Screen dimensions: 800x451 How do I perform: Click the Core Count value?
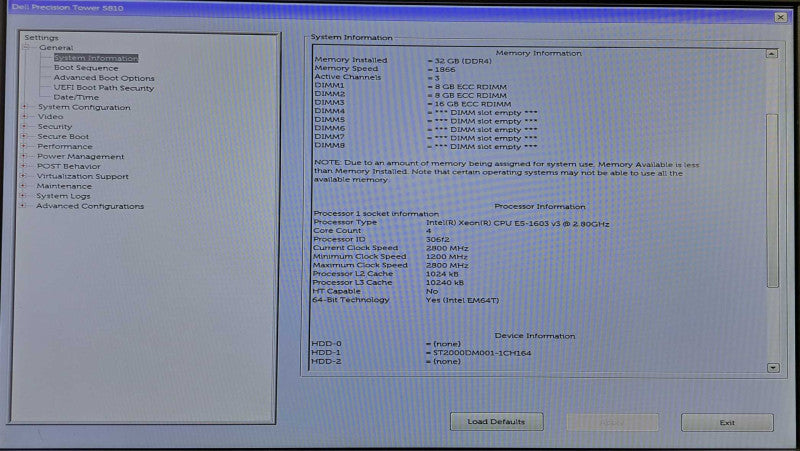(429, 231)
